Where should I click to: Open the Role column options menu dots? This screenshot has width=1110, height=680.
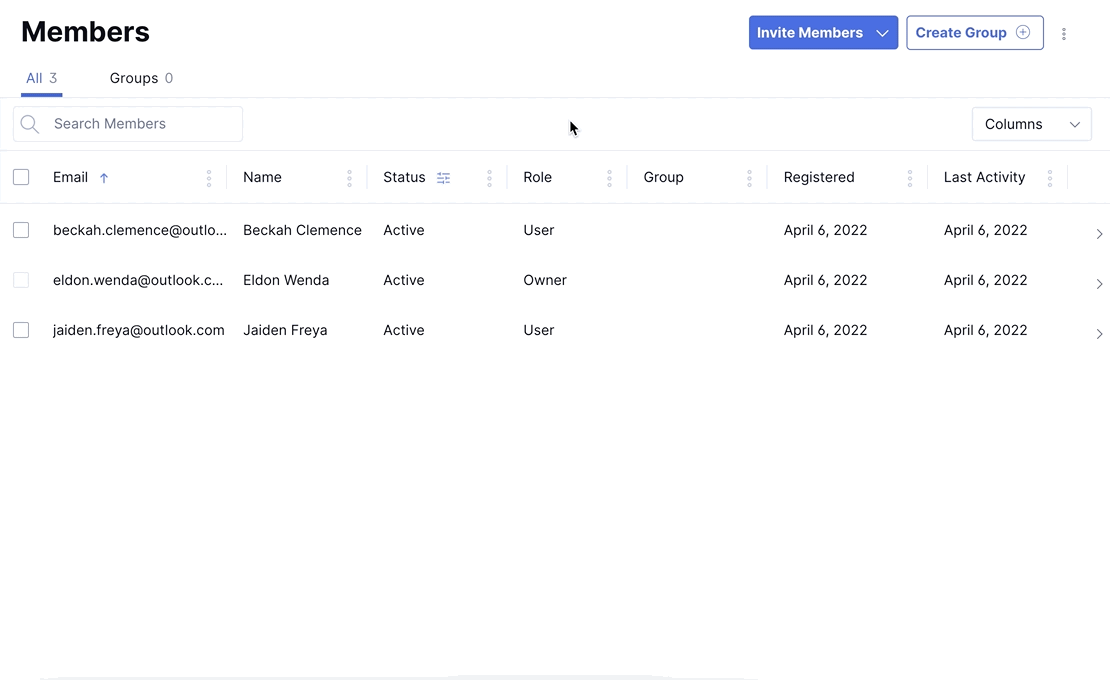click(x=609, y=178)
